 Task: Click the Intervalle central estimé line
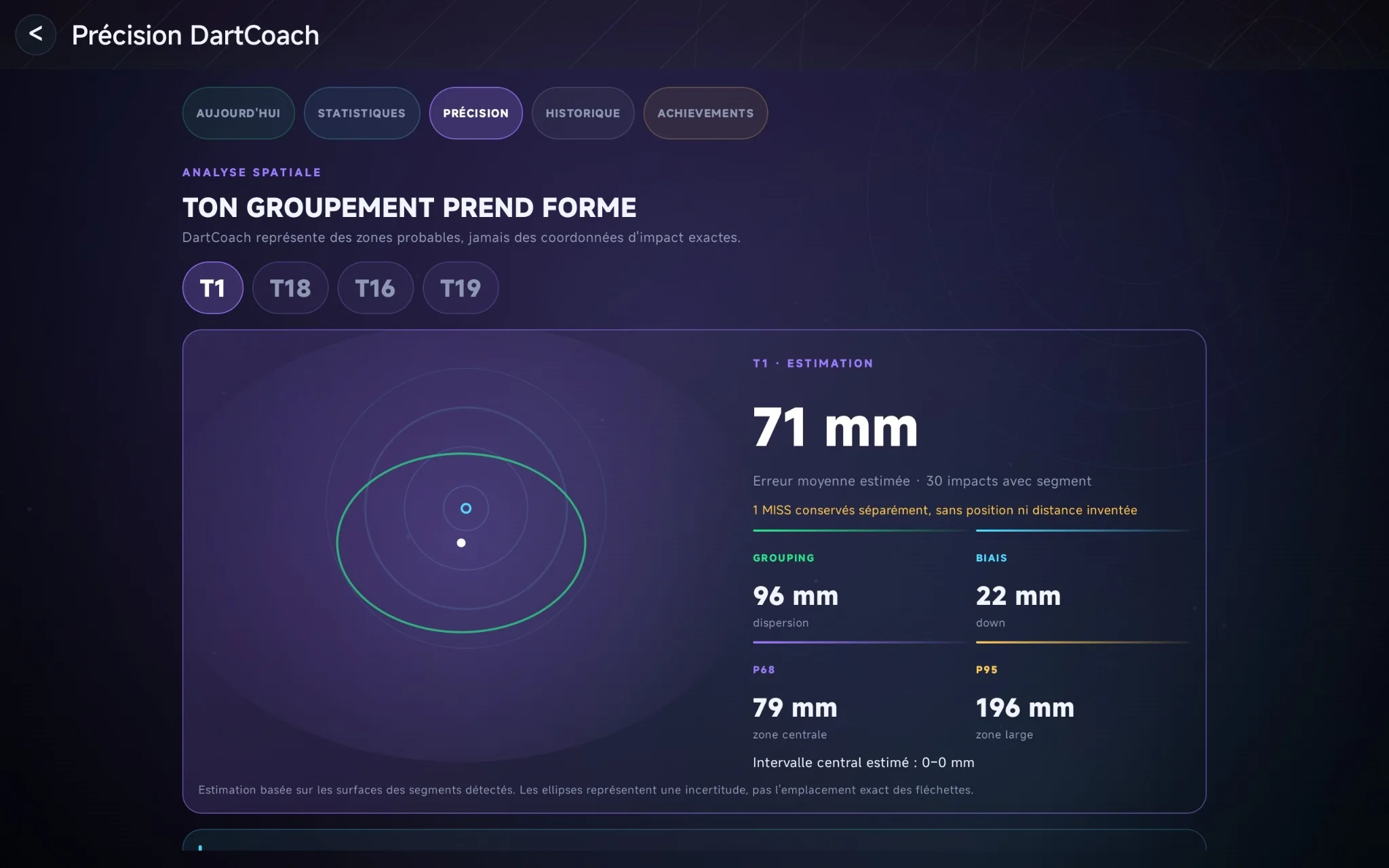click(x=863, y=762)
